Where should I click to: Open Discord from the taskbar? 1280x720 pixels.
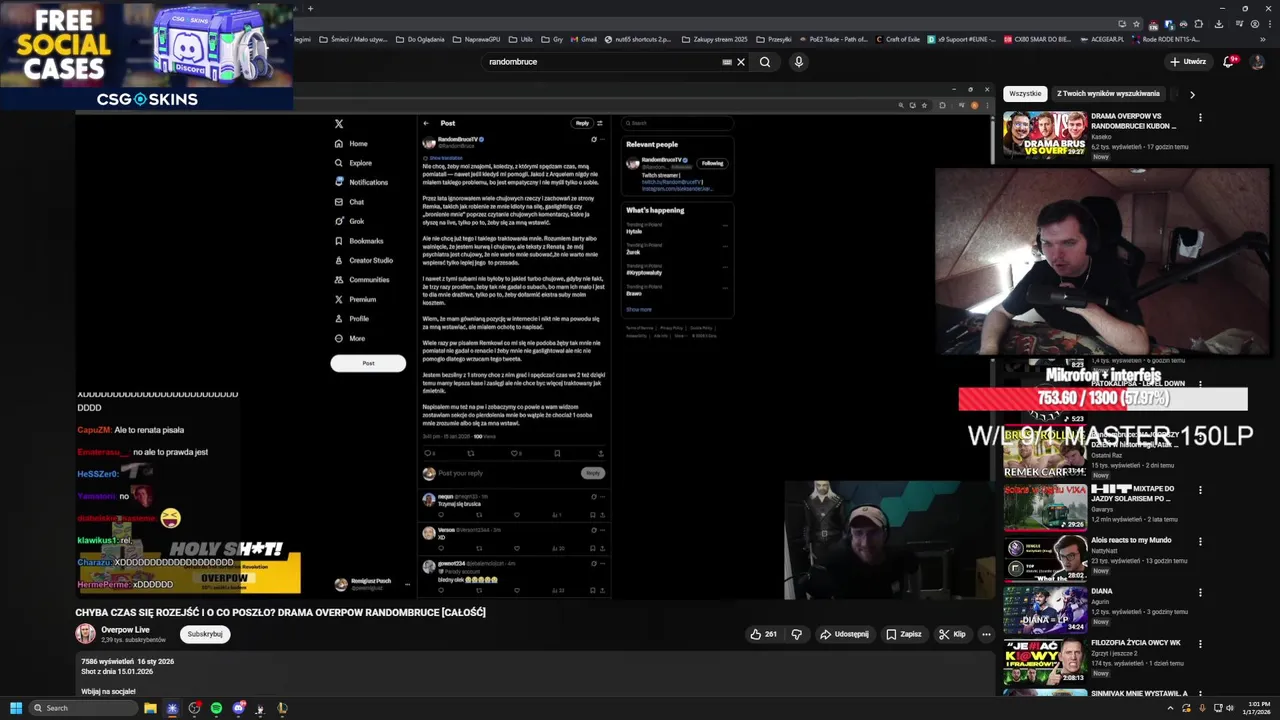[238, 708]
